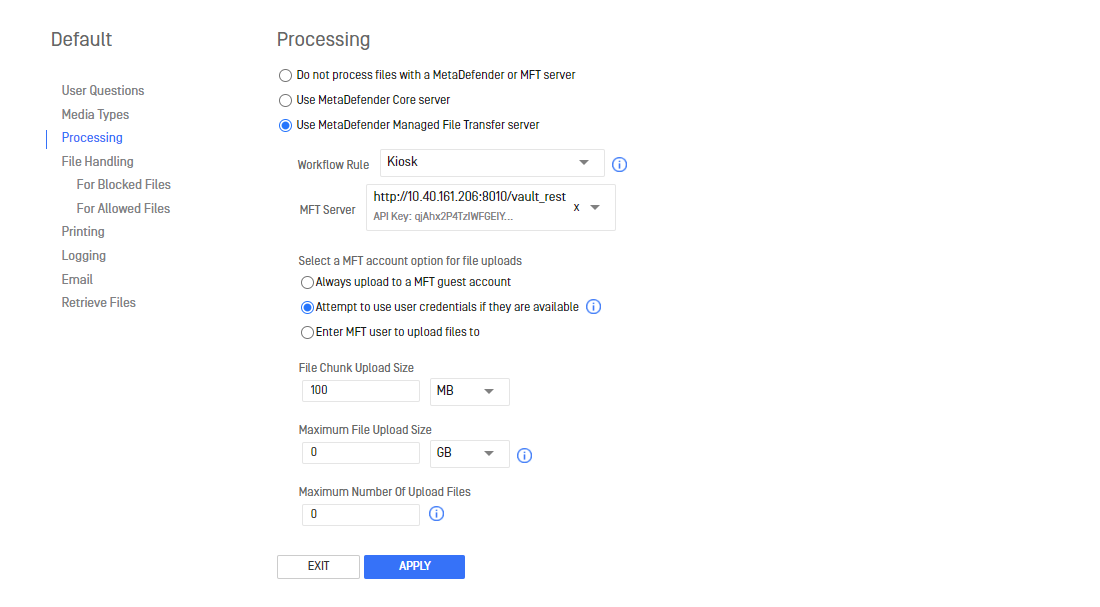Click the info icon beside Workflow Rule
The width and height of the screenshot is (1100, 607).
619,164
